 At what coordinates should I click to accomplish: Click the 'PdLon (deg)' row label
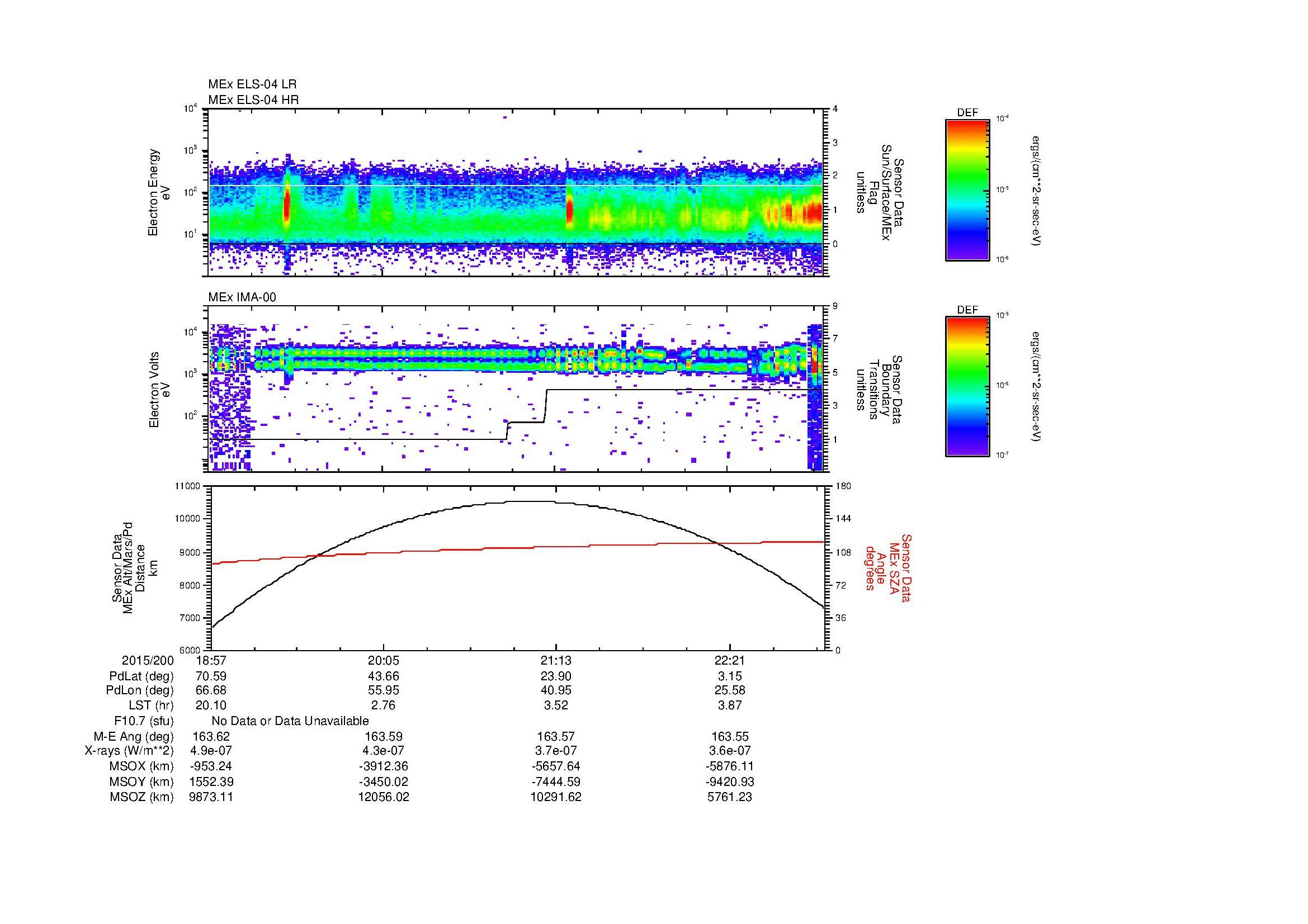coord(140,690)
